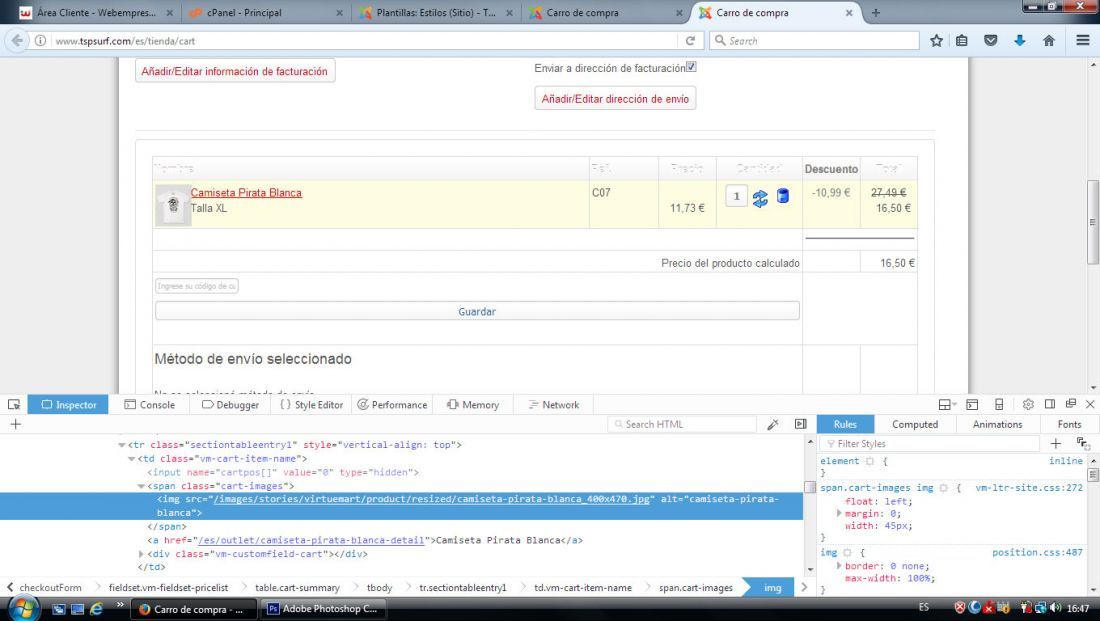The width and height of the screenshot is (1100, 621).
Task: Click the element picker icon in devtools
Action: [13, 405]
